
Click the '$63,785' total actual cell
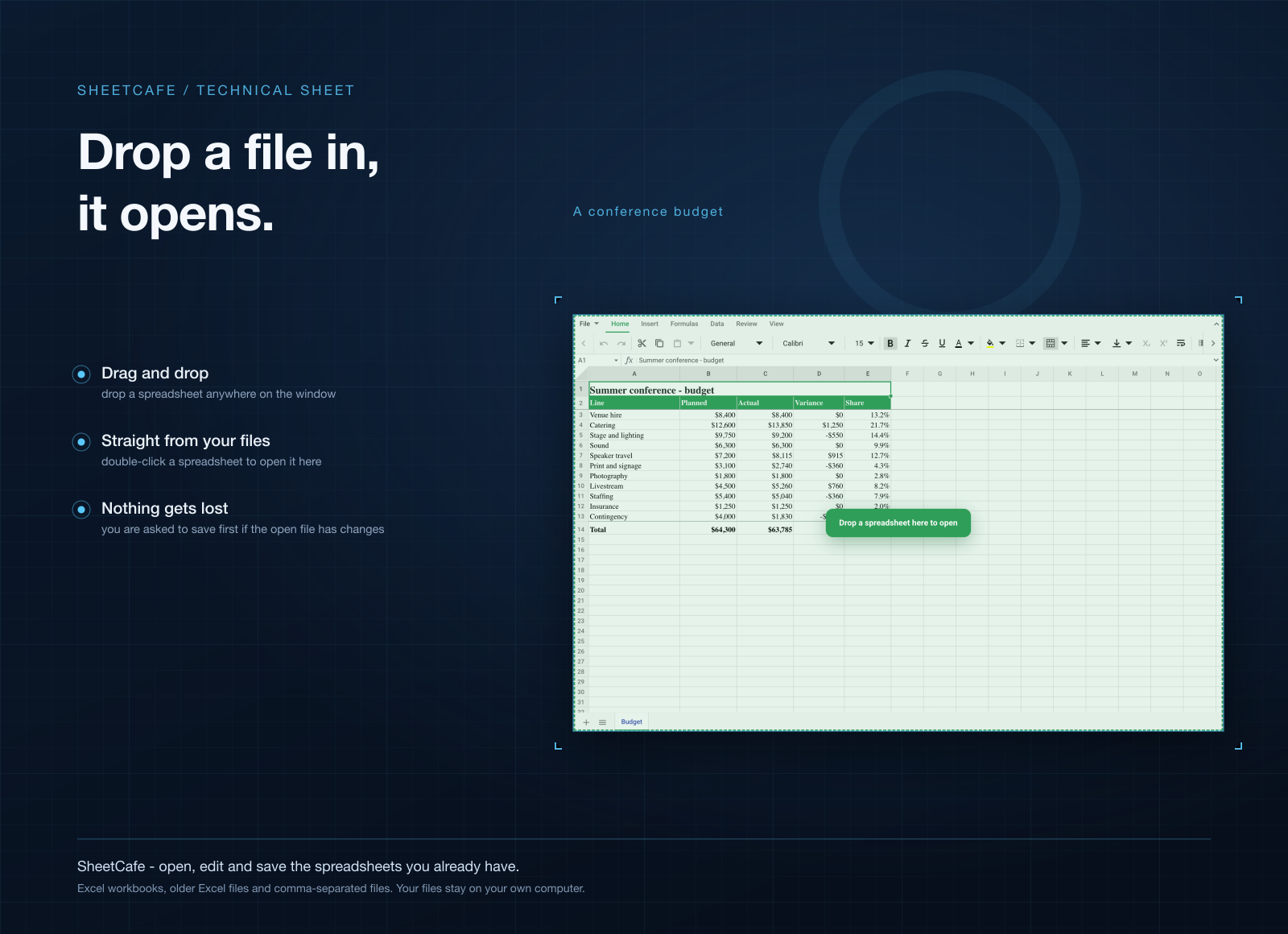click(765, 530)
